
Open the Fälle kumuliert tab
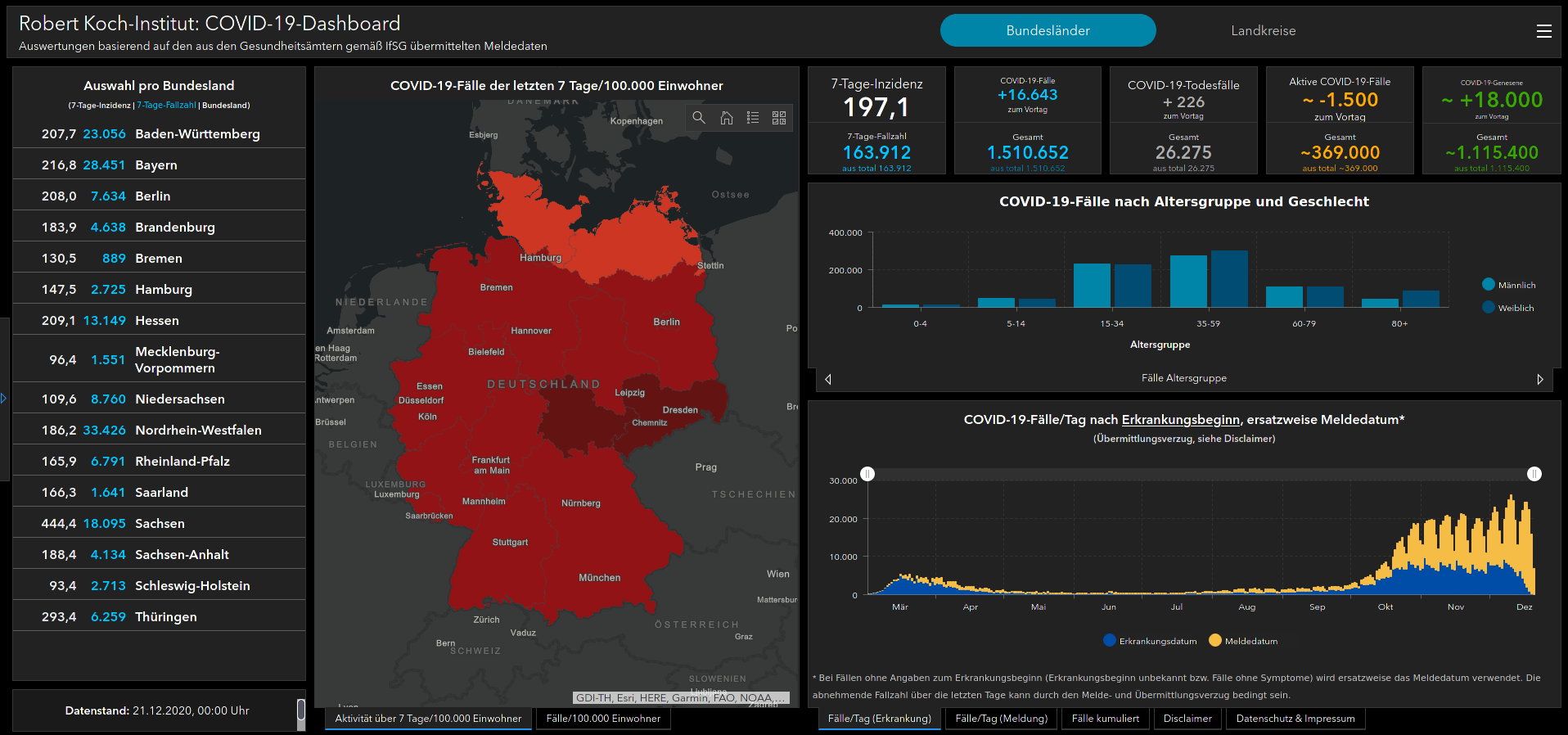point(1105,719)
